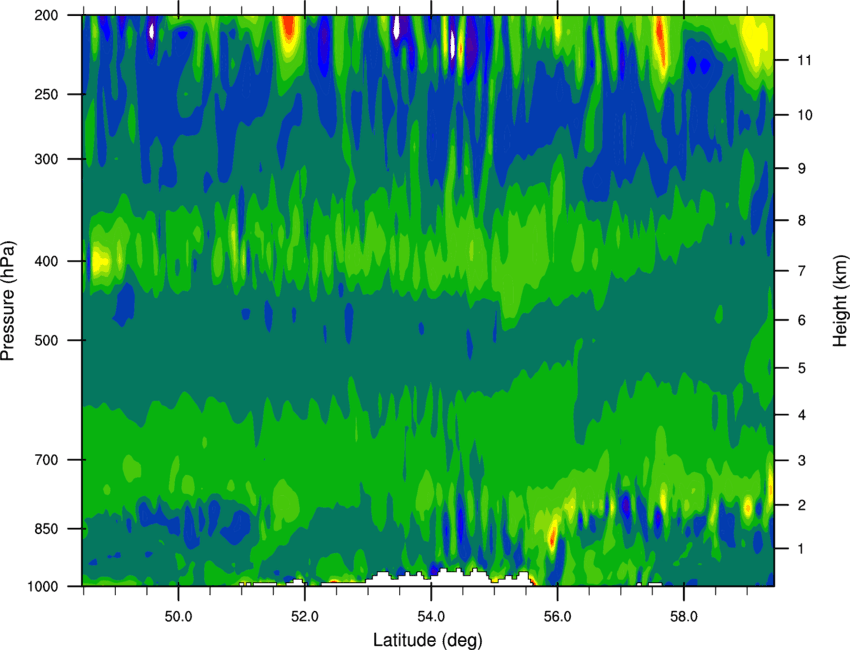Click the 200 pressure axis label
The width and height of the screenshot is (850, 650).
[x=47, y=15]
